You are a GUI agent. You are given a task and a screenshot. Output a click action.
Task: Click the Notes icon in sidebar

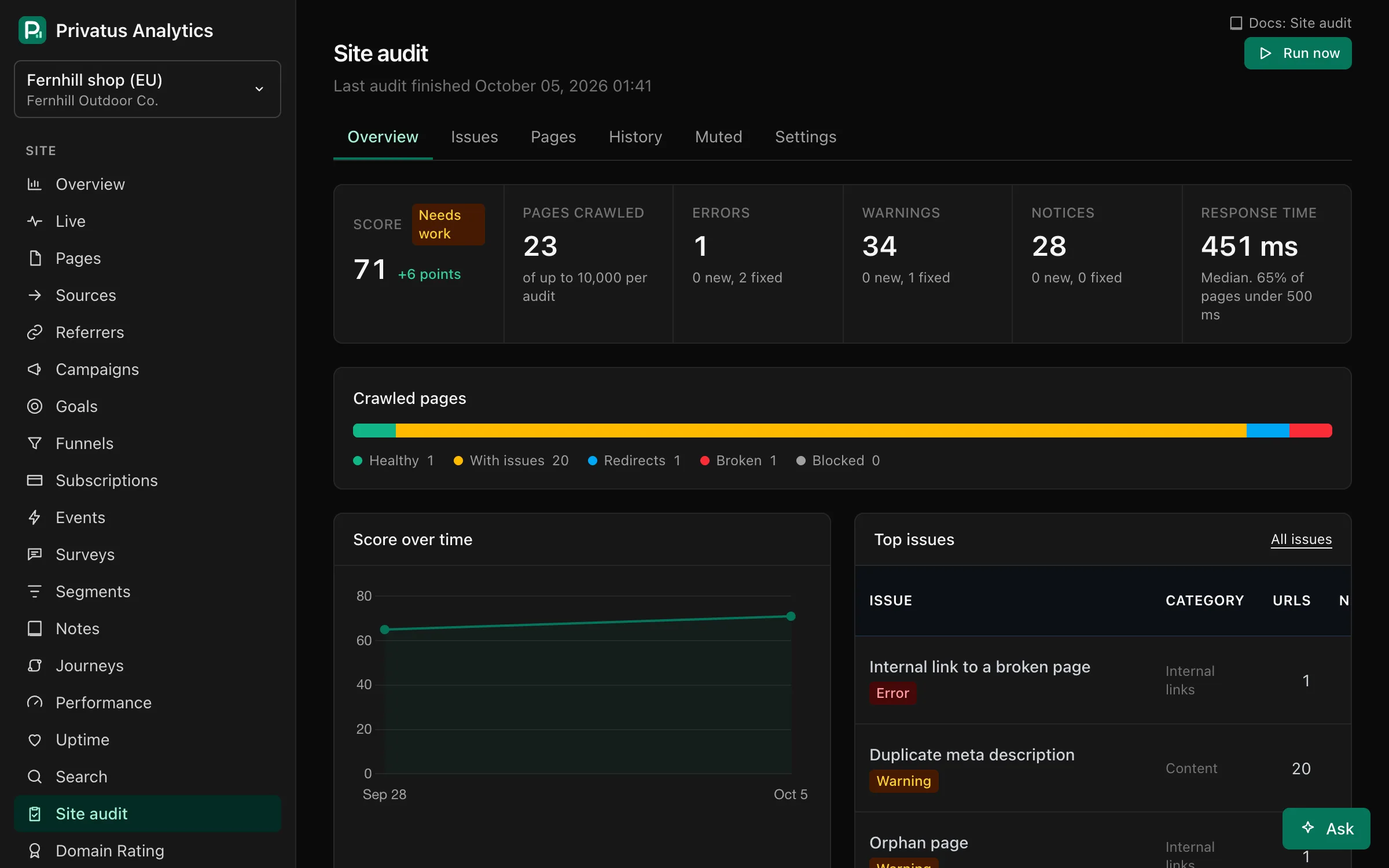[35, 628]
